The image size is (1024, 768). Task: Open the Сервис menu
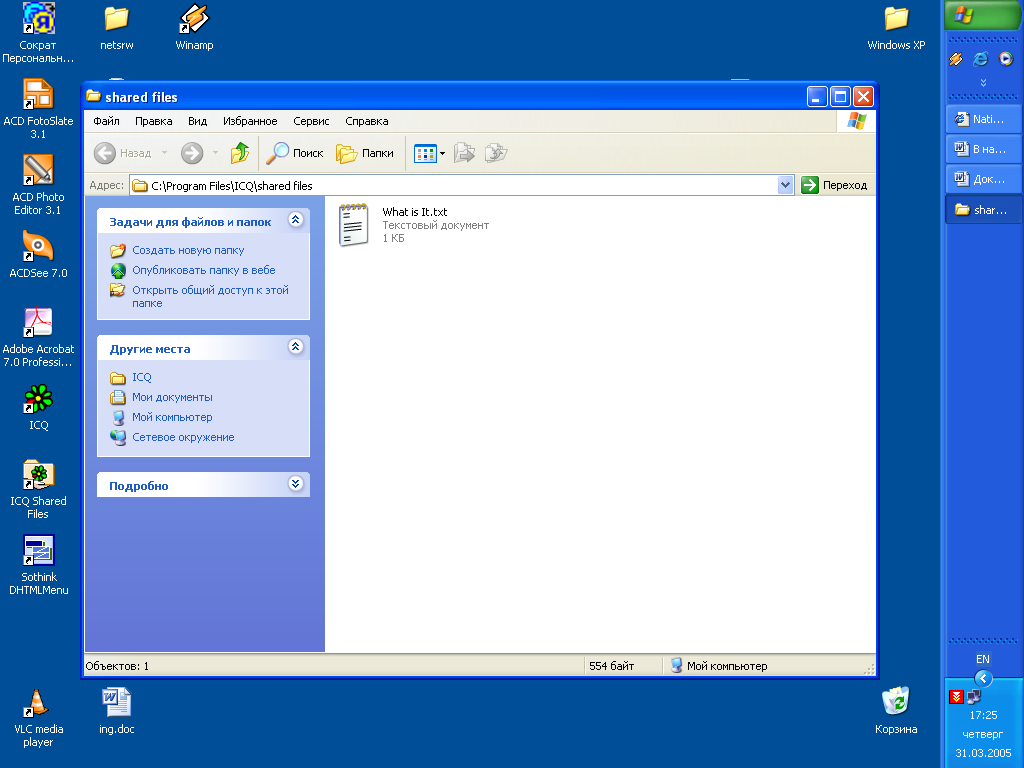point(311,121)
